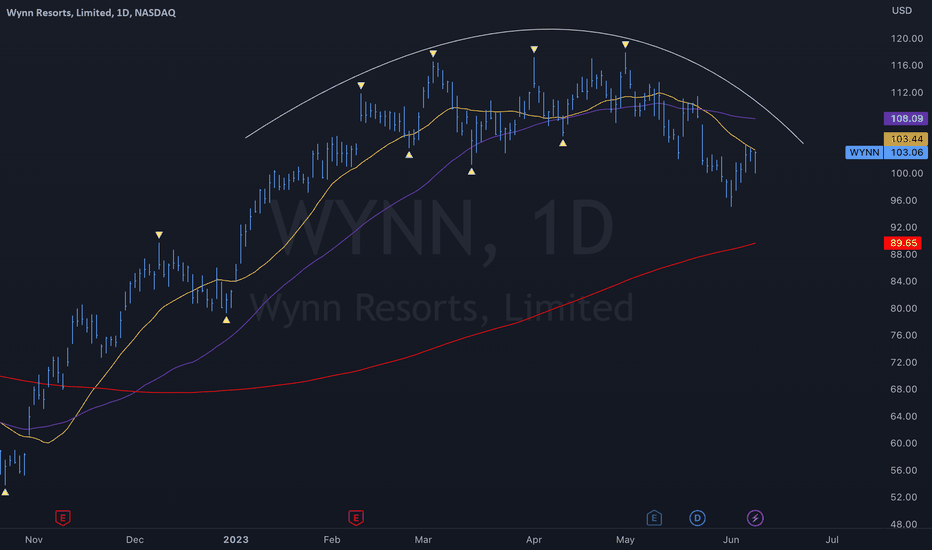Viewport: 932px width, 550px height.
Task: Click the pivot low marker in late February
Action: [409, 155]
